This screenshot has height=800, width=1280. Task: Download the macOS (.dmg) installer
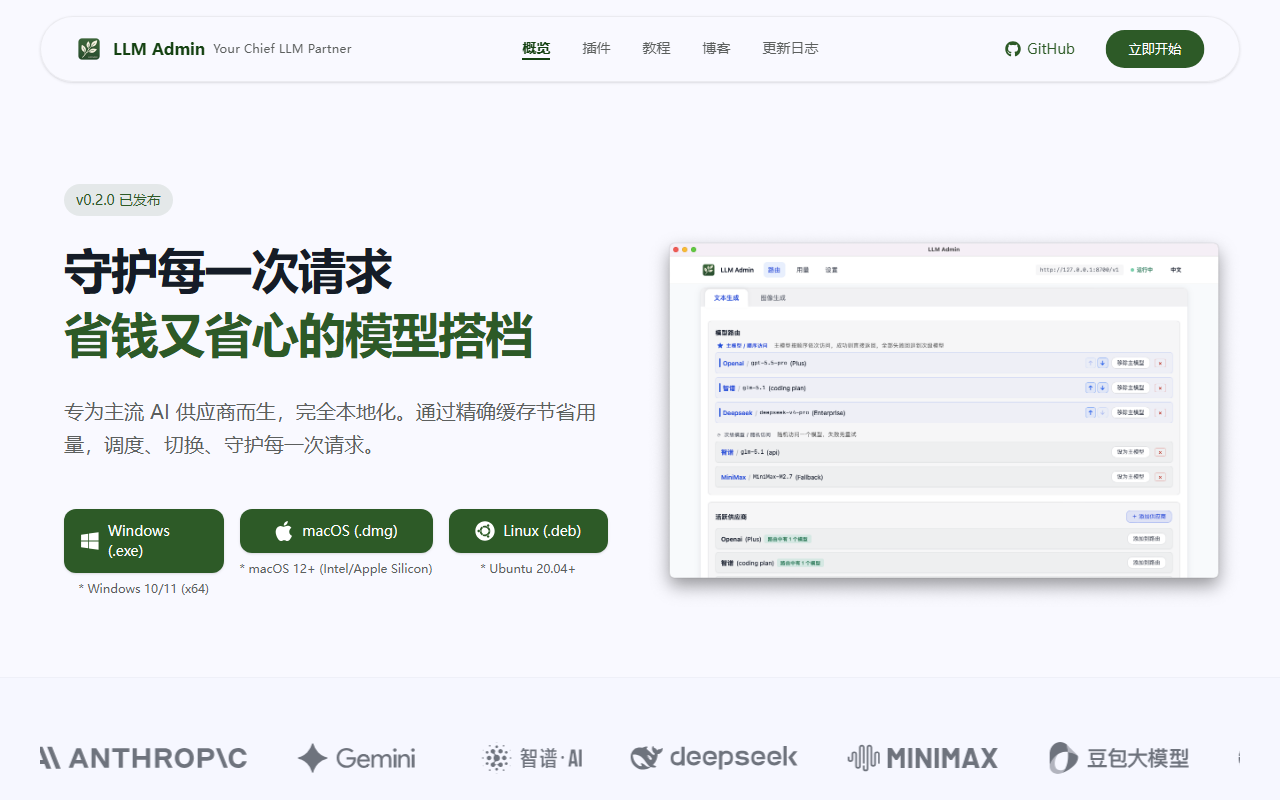coord(336,531)
